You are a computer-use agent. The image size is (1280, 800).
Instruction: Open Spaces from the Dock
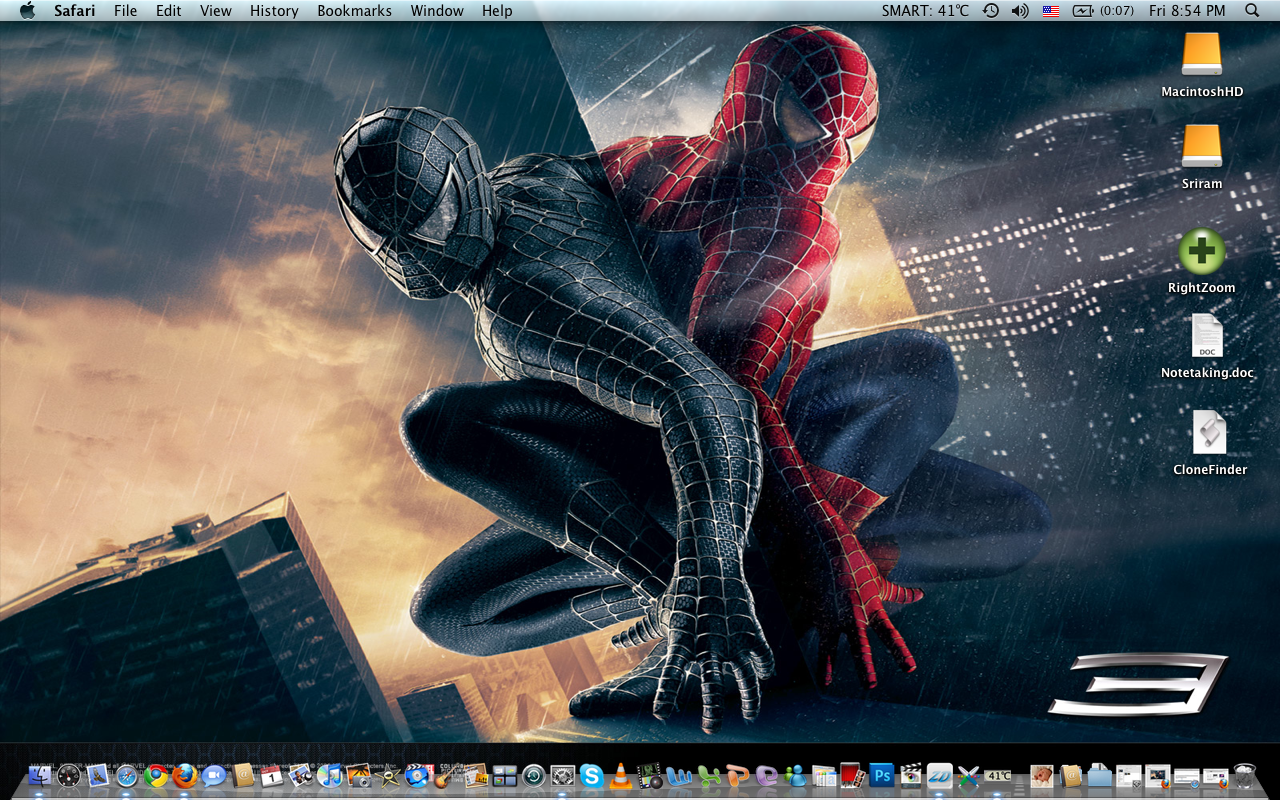pyautogui.click(x=504, y=775)
